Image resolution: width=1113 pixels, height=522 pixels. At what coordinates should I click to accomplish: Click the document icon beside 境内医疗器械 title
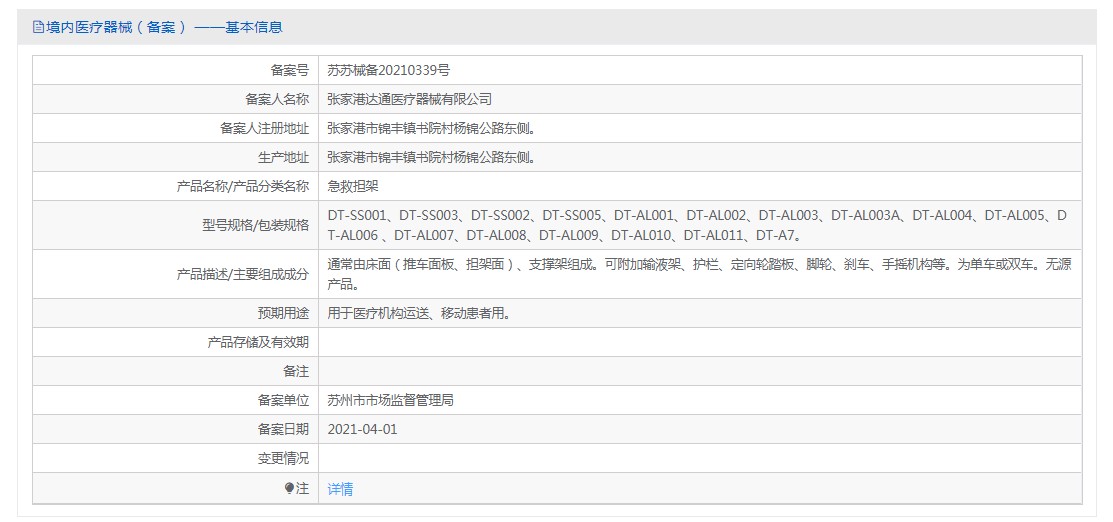click(x=38, y=28)
